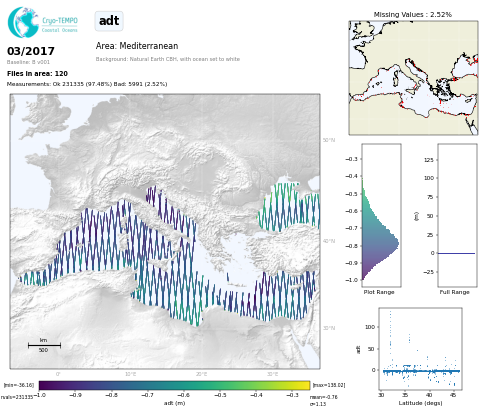The width and height of the screenshot is (492, 410).
Task: Click the Background: Natural Earth caption
Action: (x=168, y=59)
